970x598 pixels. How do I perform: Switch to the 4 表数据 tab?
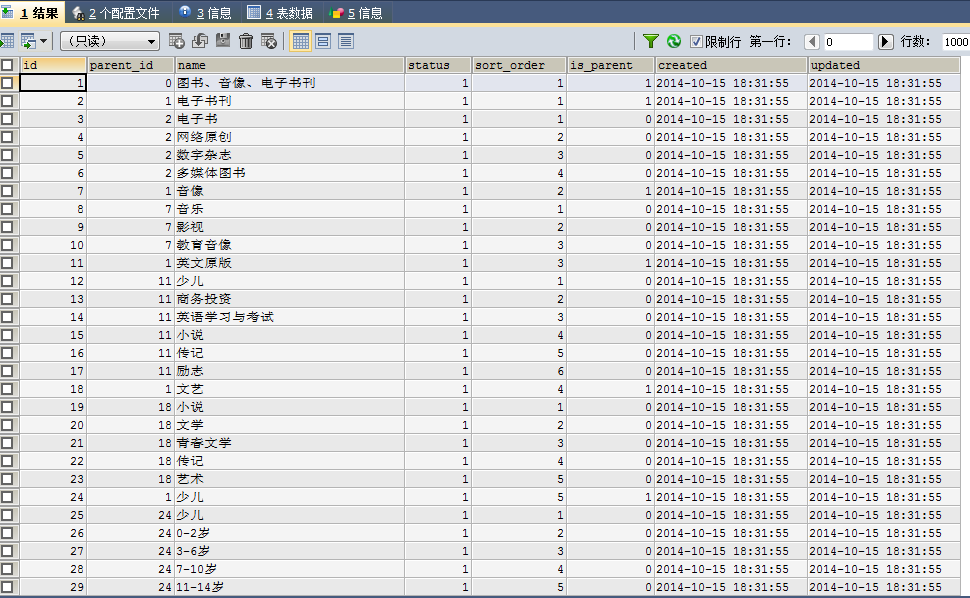[280, 12]
